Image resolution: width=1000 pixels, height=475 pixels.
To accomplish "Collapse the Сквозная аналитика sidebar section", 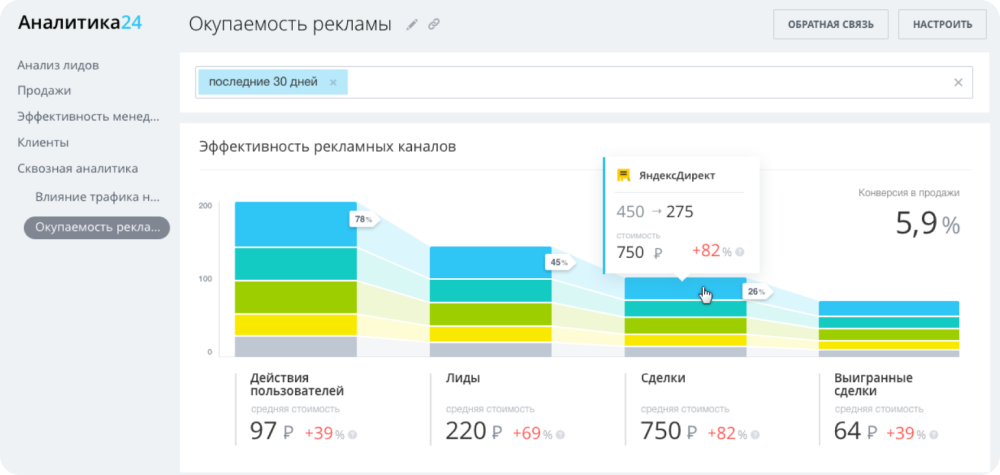I will 78,168.
